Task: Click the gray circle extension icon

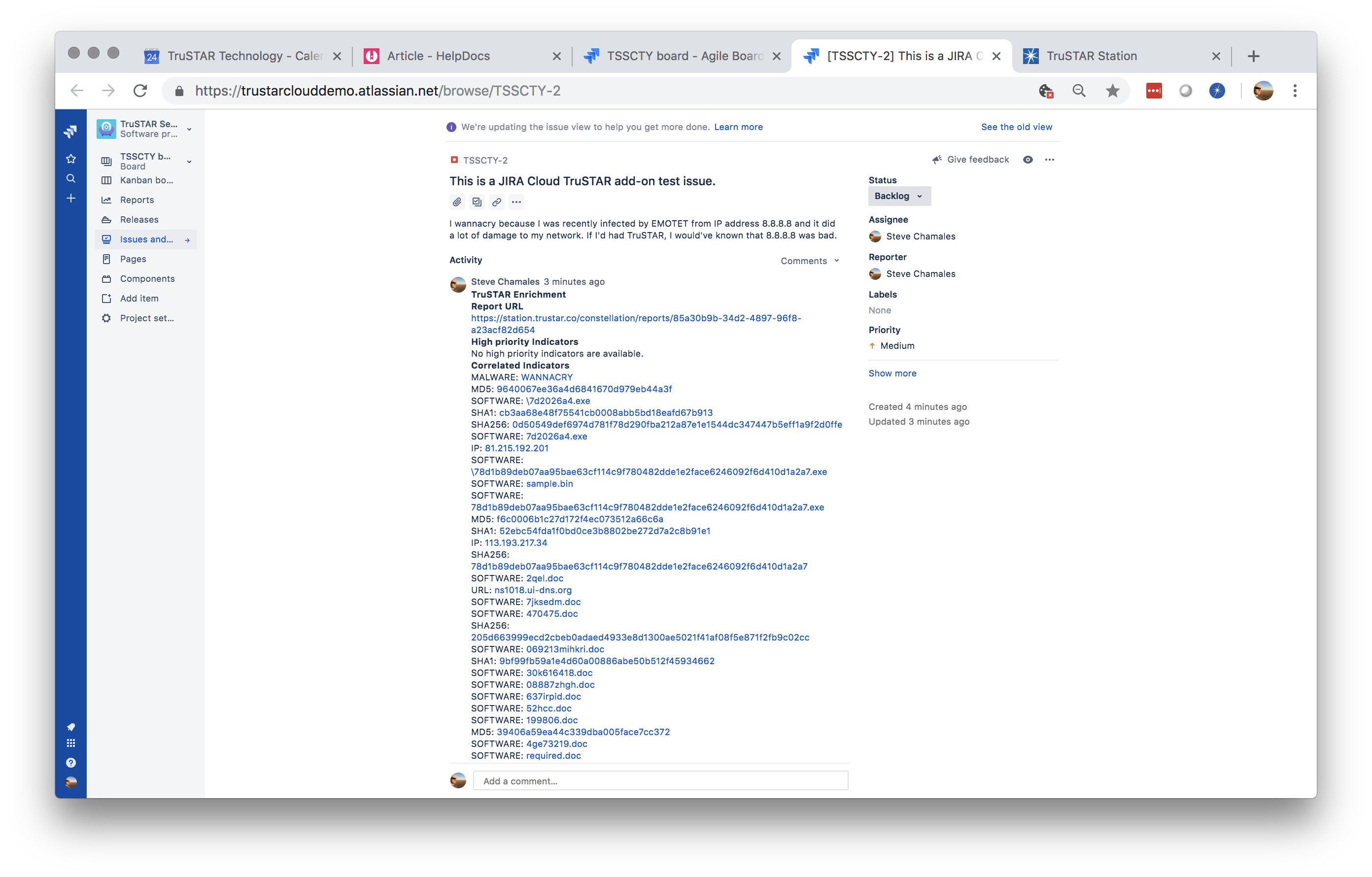Action: click(x=1185, y=91)
